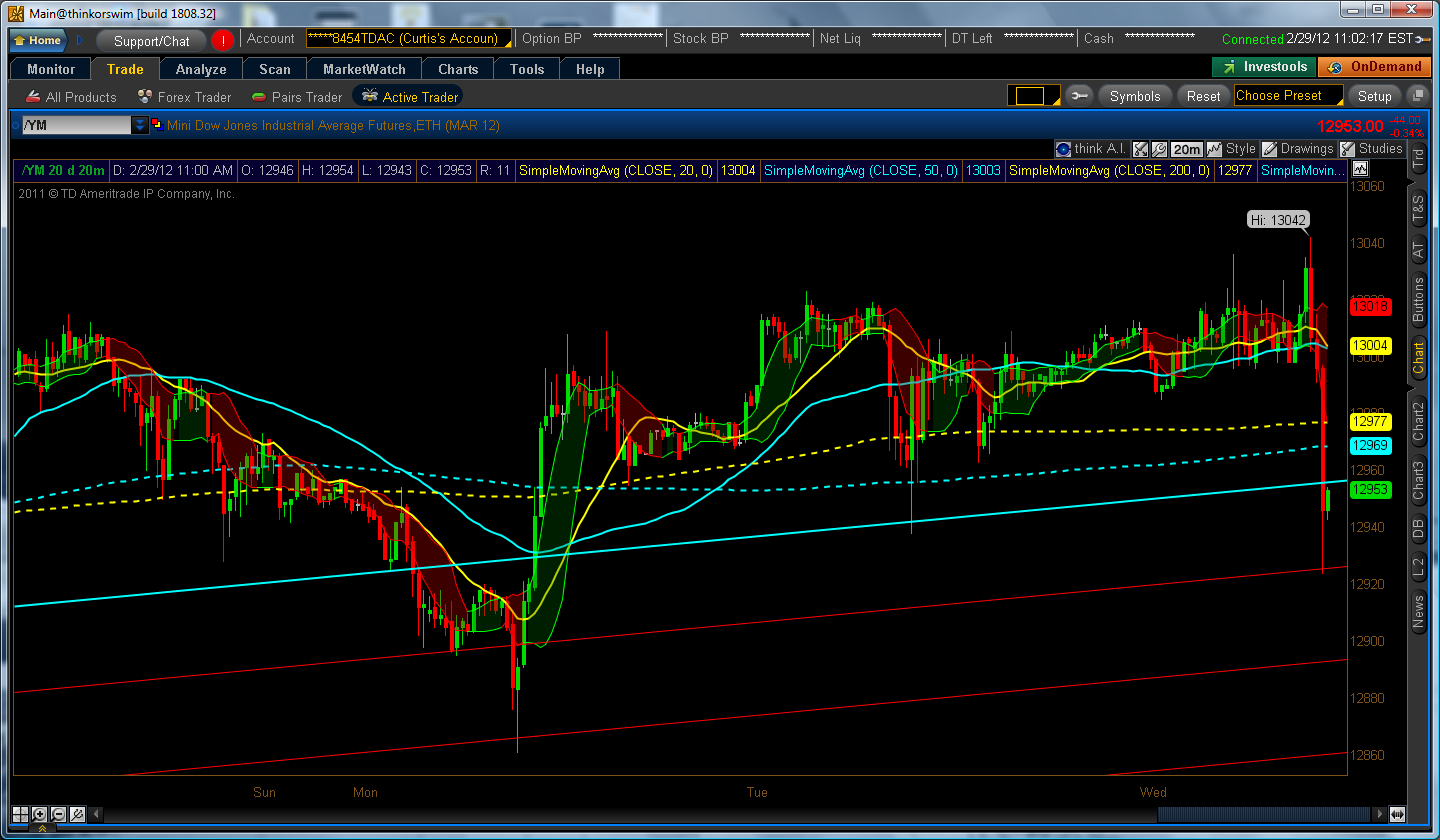Click the detach window icon right of Setup
1440x840 pixels.
(1417, 96)
